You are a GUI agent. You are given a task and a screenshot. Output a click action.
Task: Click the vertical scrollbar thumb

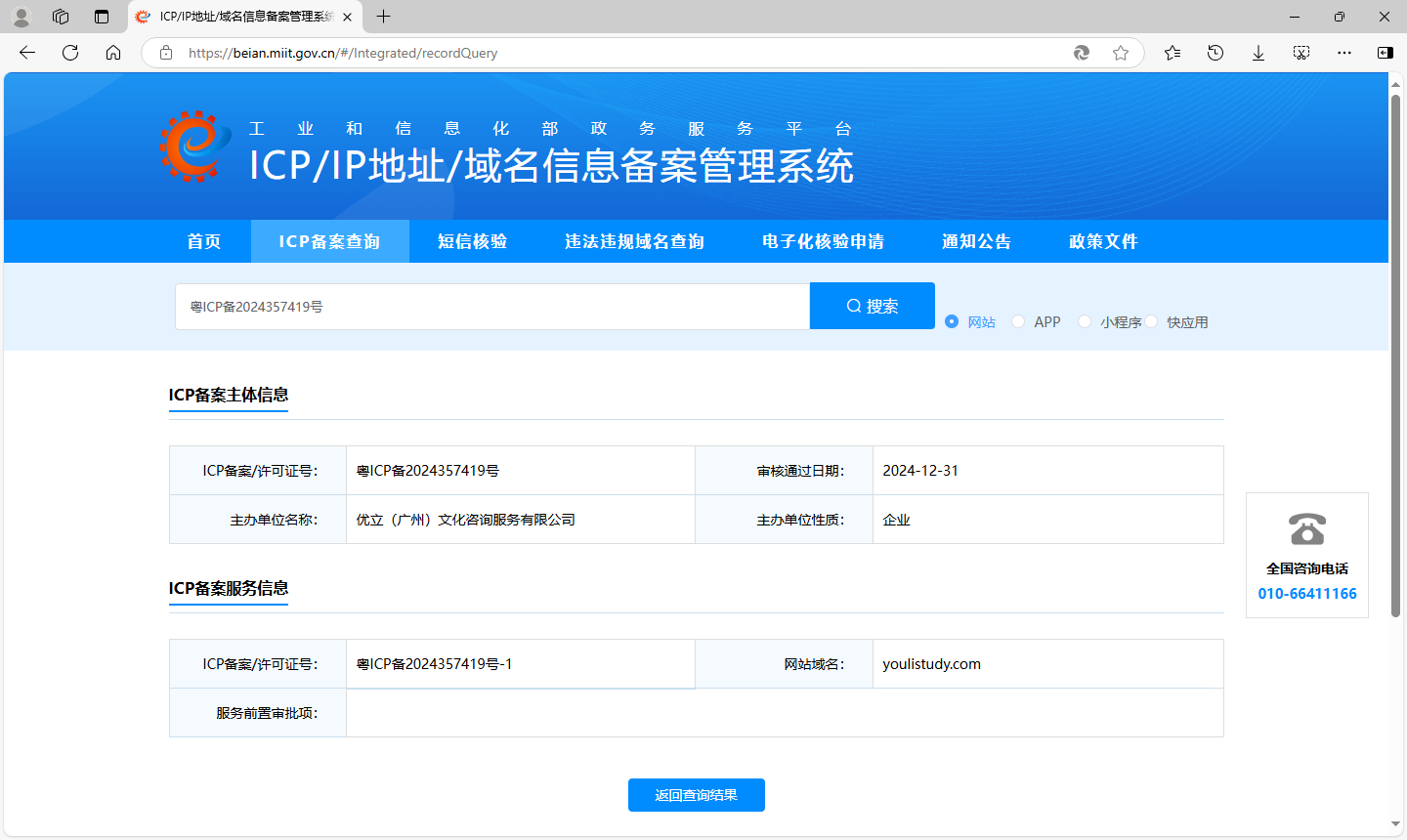coord(1396,356)
